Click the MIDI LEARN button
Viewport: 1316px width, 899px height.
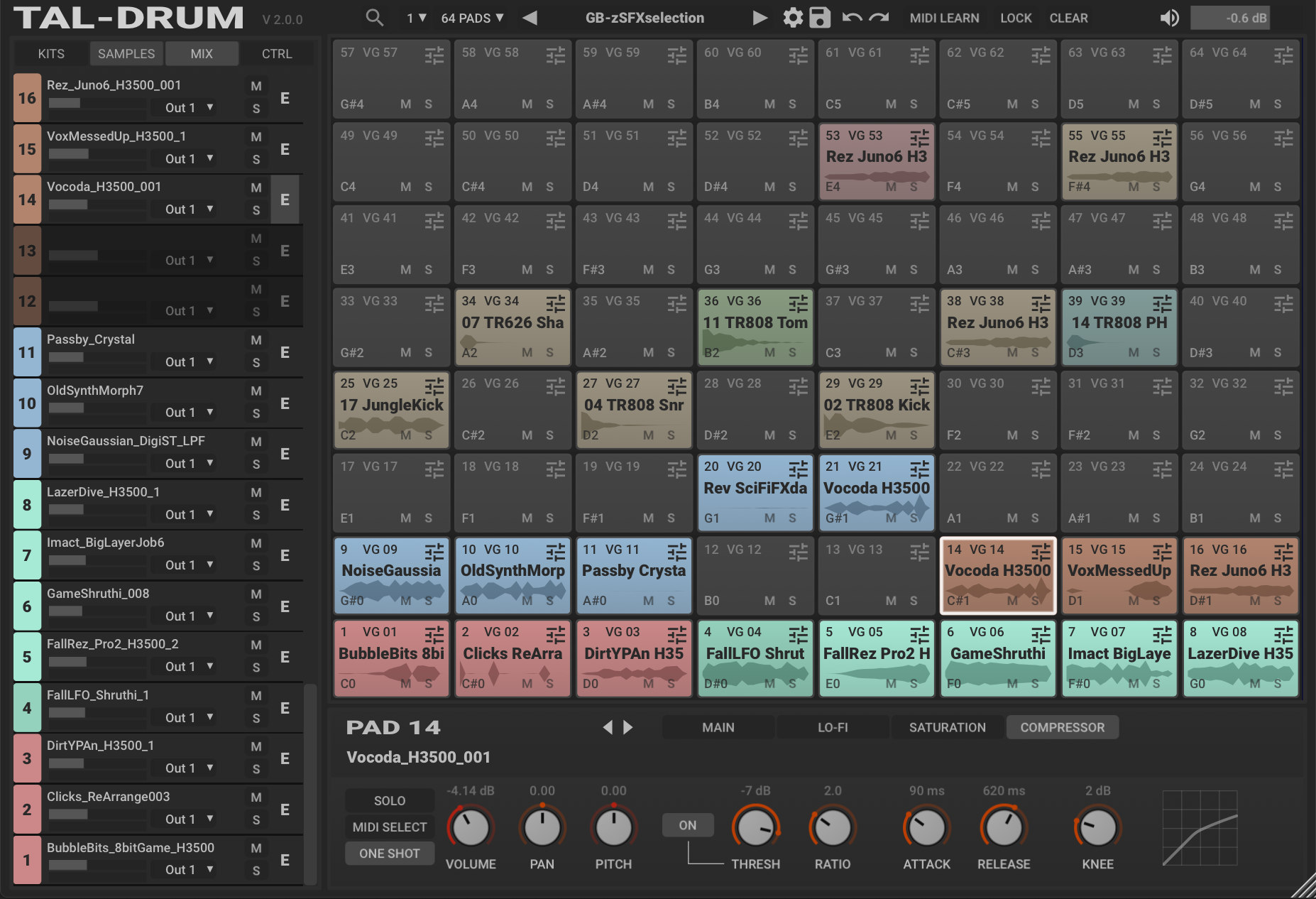pos(944,18)
